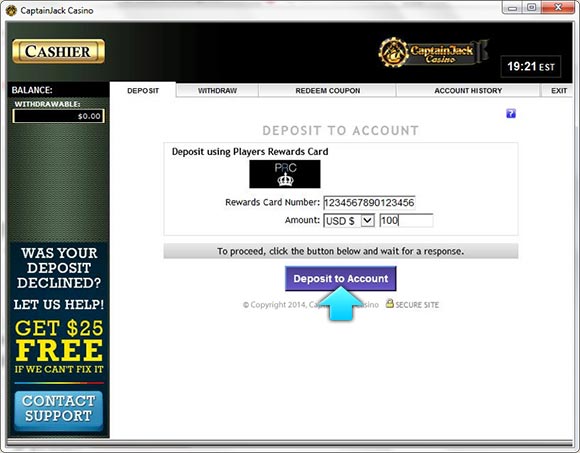The width and height of the screenshot is (580, 453).
Task: Focus the Rewards Card Number field
Action: point(369,203)
